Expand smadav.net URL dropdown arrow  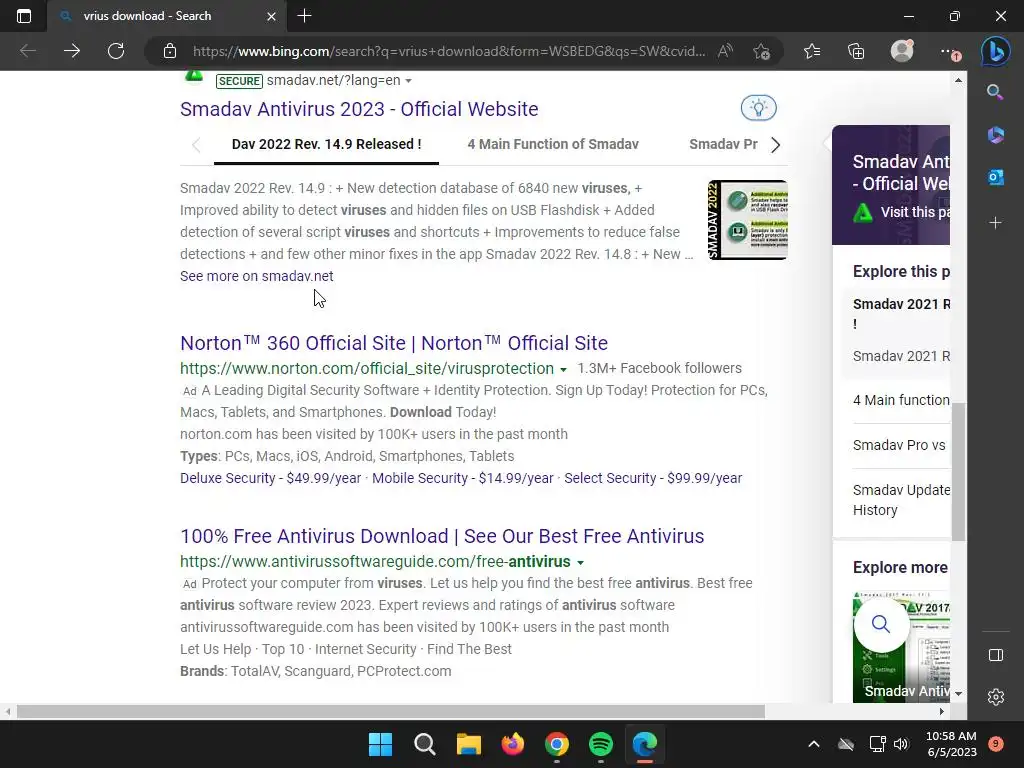[408, 81]
